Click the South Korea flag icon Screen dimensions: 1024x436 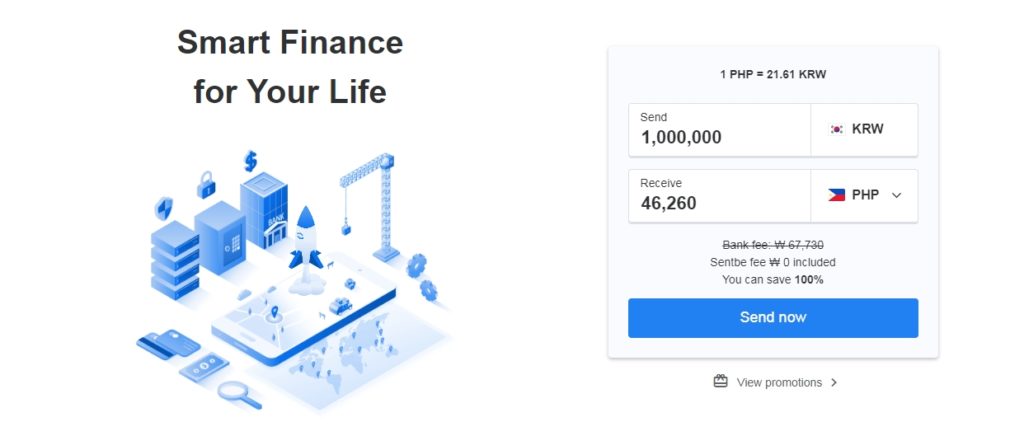(x=836, y=129)
